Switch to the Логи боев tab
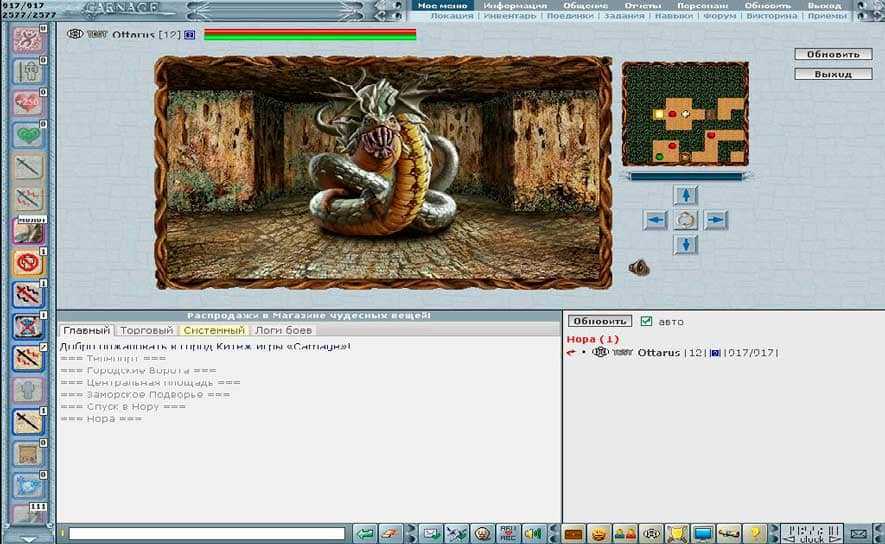885x544 pixels. [x=284, y=330]
